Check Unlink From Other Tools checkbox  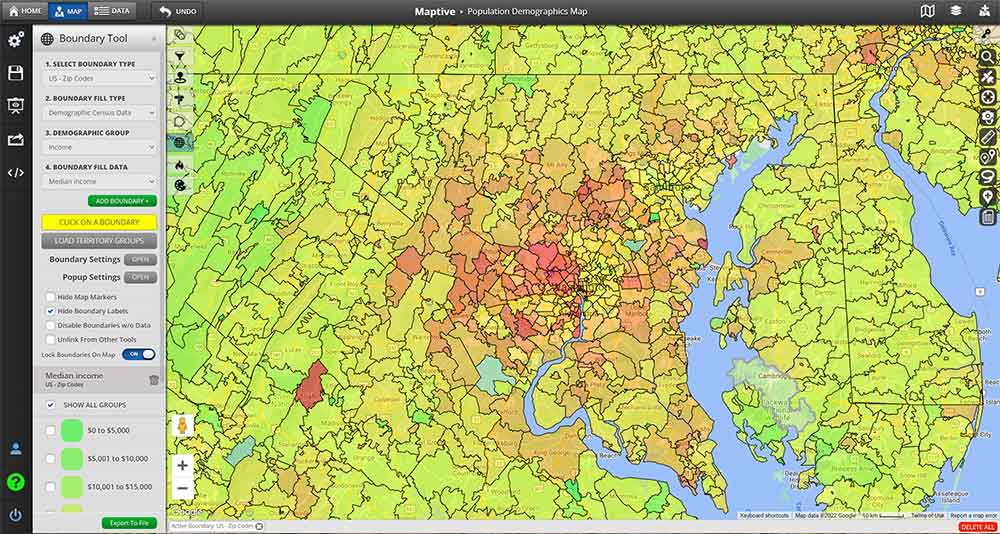pos(50,339)
